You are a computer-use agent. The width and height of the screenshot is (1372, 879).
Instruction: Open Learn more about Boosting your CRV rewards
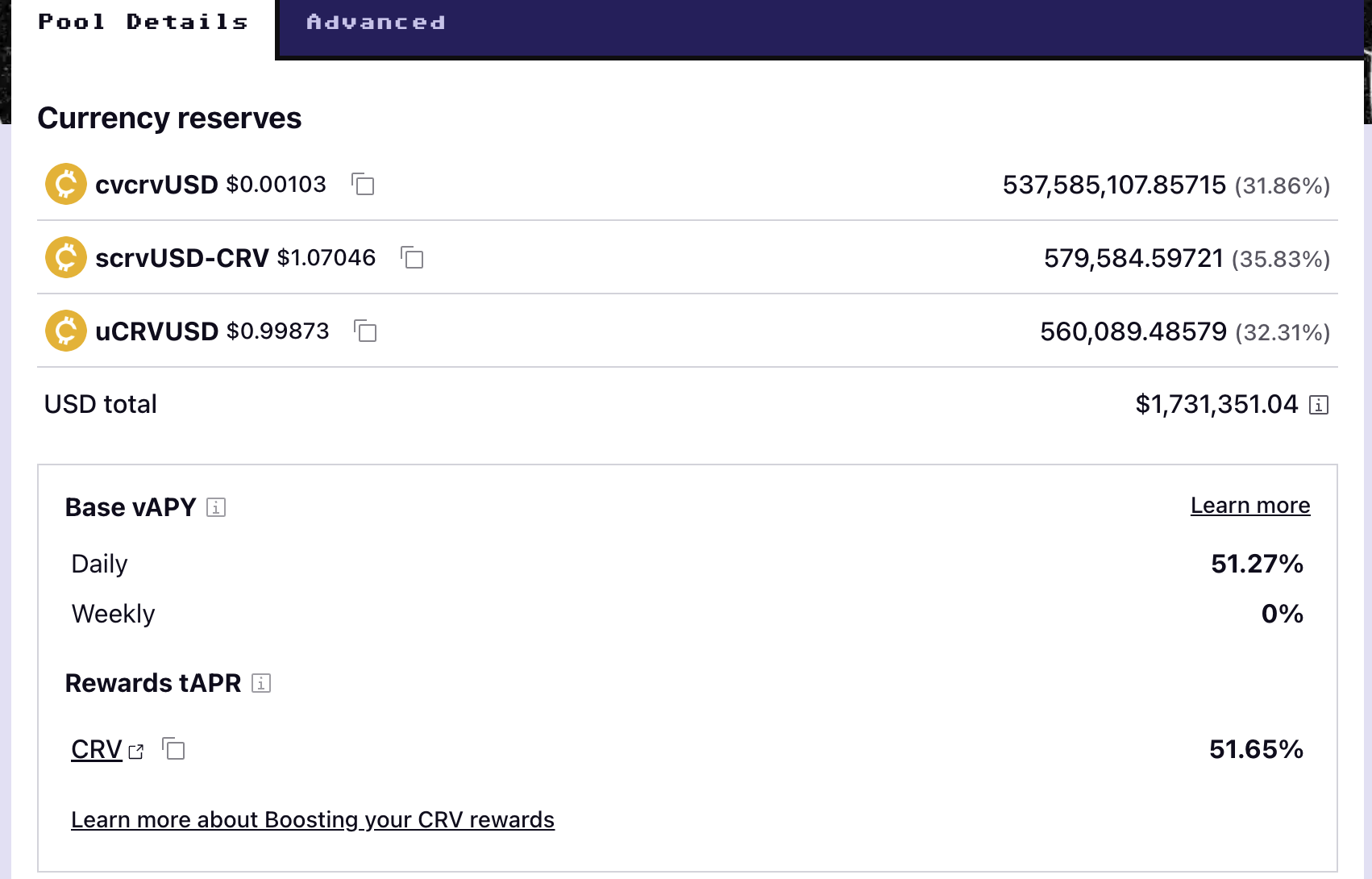pyautogui.click(x=313, y=819)
